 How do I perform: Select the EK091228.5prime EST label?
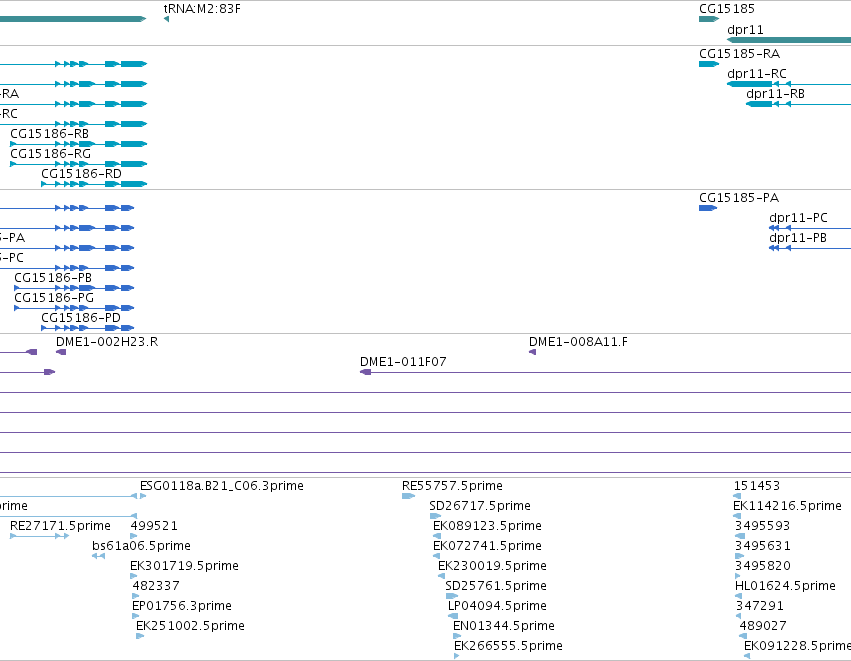(797, 646)
